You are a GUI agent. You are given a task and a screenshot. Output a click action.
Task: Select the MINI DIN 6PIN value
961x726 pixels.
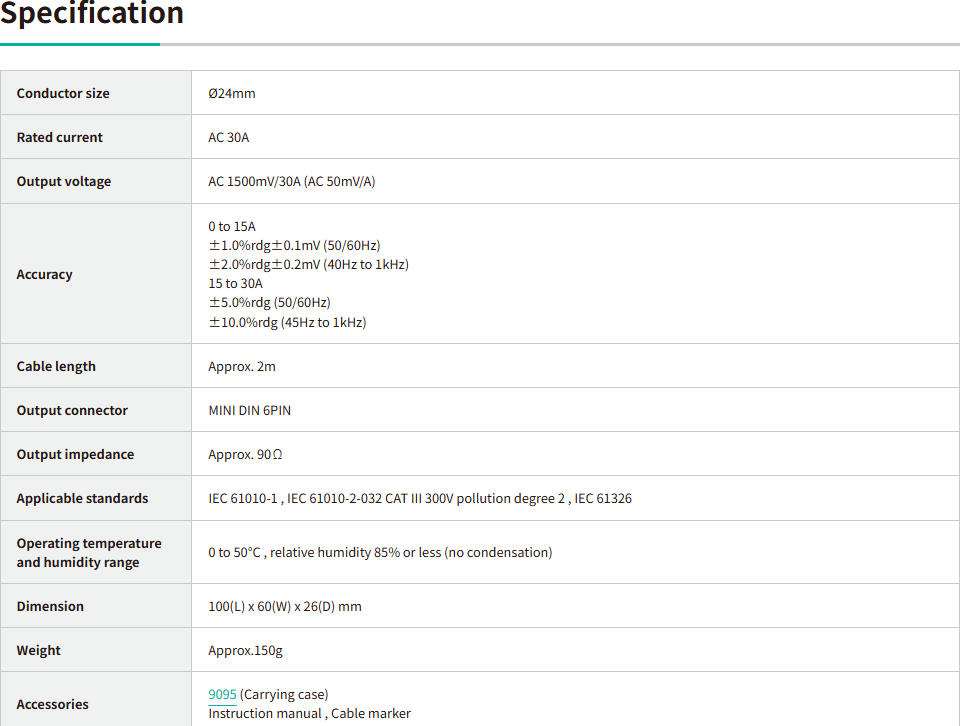coord(250,410)
